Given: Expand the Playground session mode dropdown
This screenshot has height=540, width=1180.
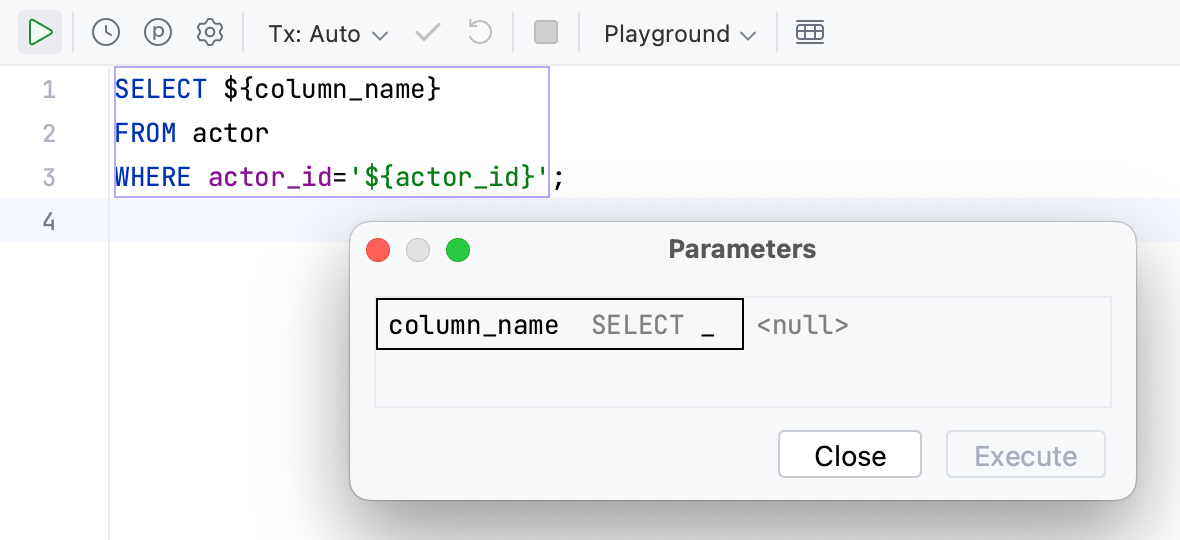Looking at the screenshot, I should tap(680, 34).
